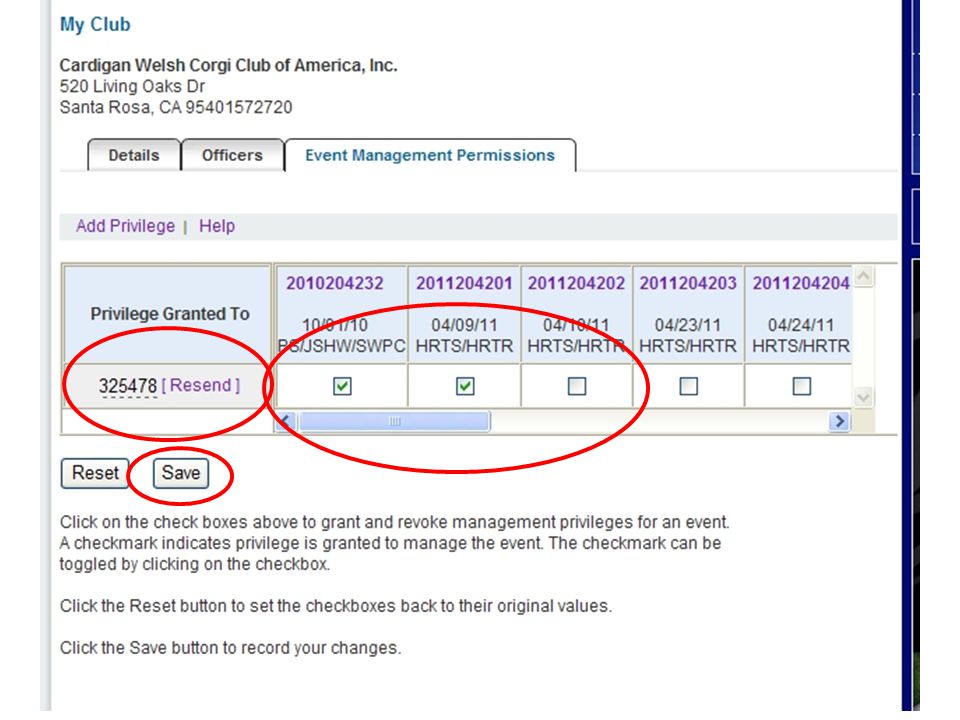Image resolution: width=960 pixels, height=720 pixels.
Task: Open event 2011204203 header link
Action: click(688, 283)
